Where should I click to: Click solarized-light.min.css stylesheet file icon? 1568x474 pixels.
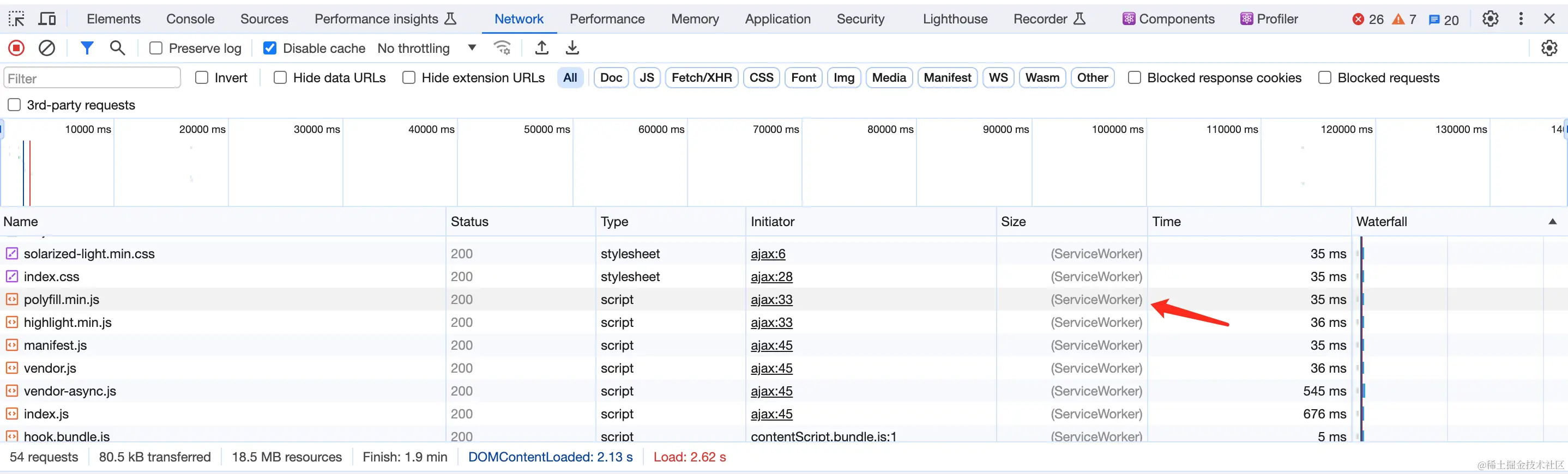tap(11, 254)
